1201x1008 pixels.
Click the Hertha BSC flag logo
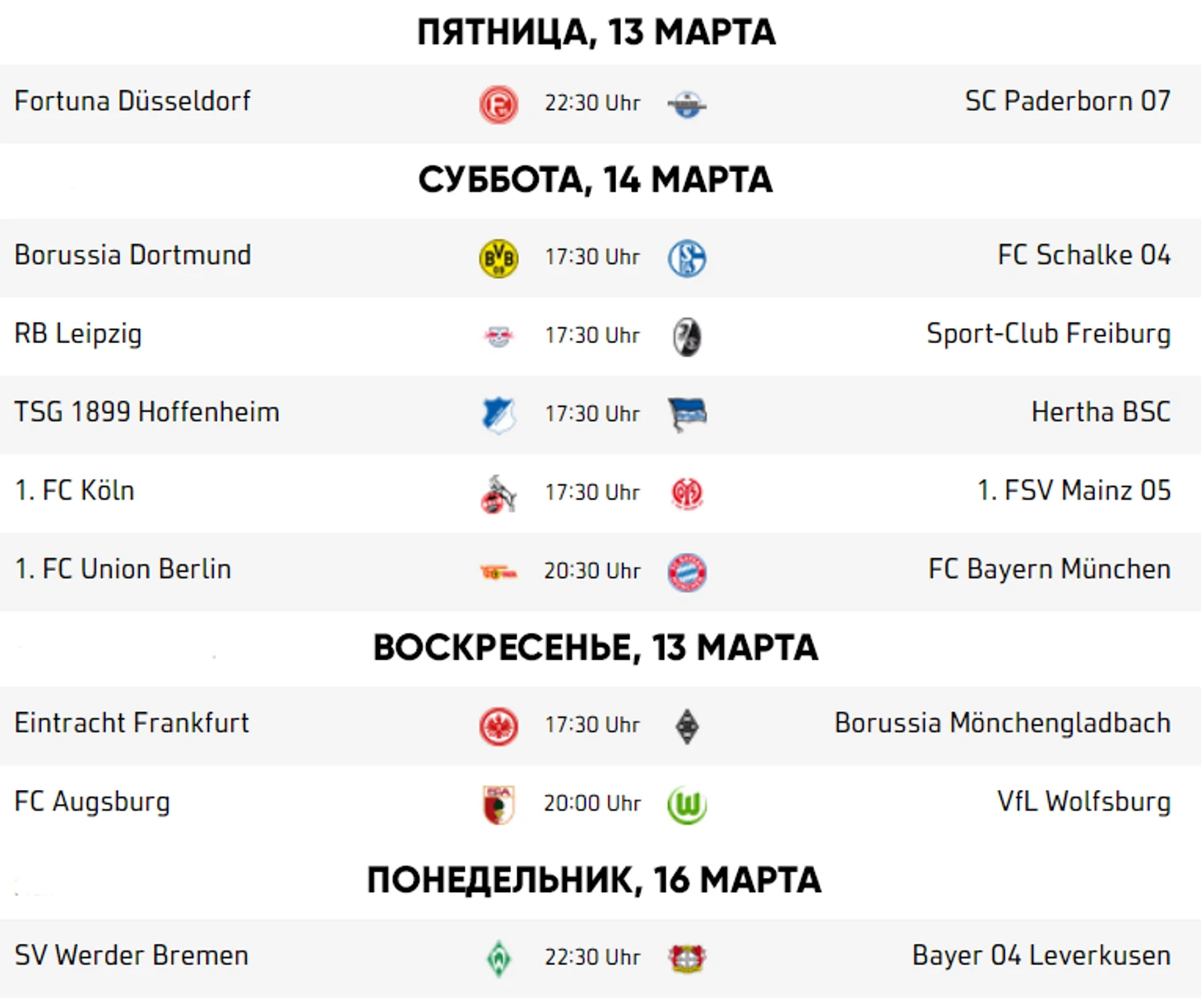click(687, 415)
